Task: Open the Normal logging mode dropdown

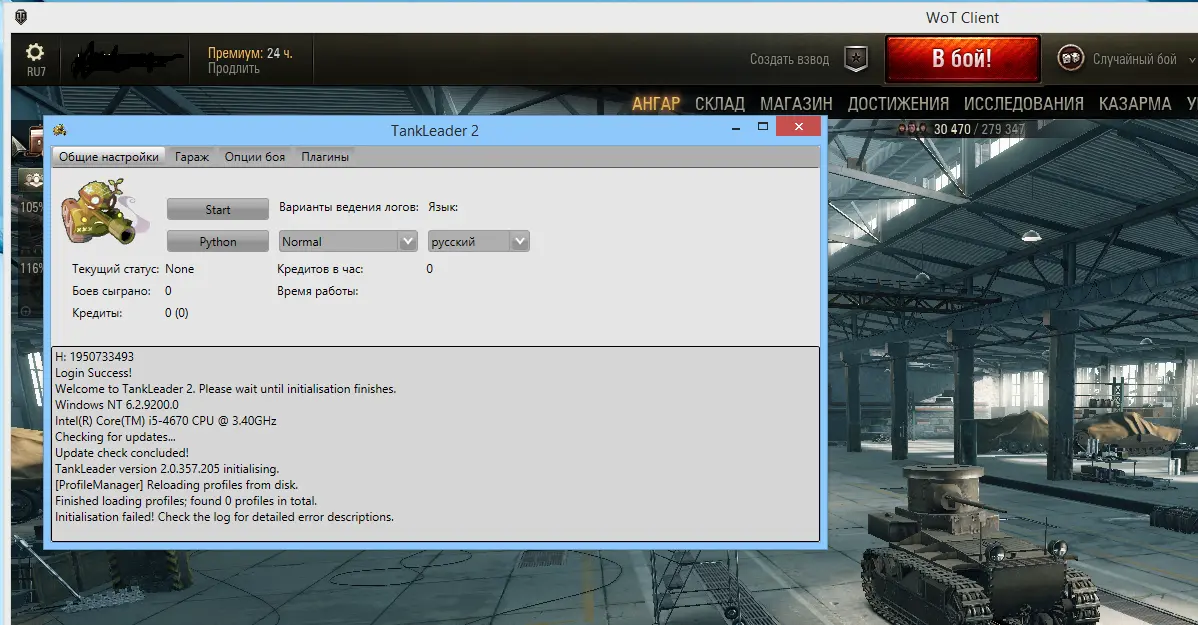Action: (x=348, y=241)
